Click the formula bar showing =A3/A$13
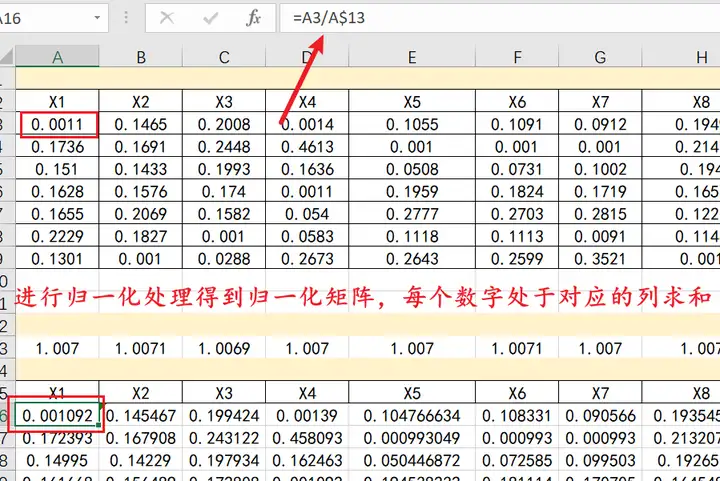Image resolution: width=720 pixels, height=481 pixels. (500, 18)
